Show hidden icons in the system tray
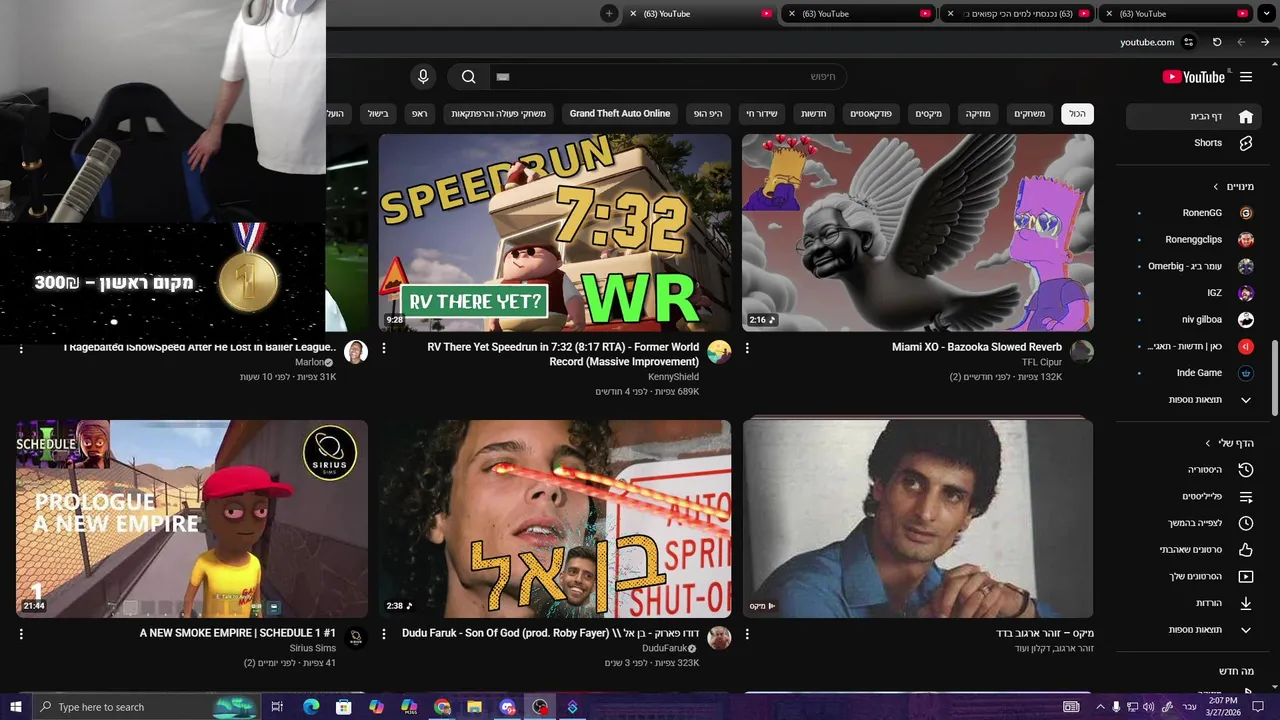This screenshot has width=1280, height=720. [1100, 707]
